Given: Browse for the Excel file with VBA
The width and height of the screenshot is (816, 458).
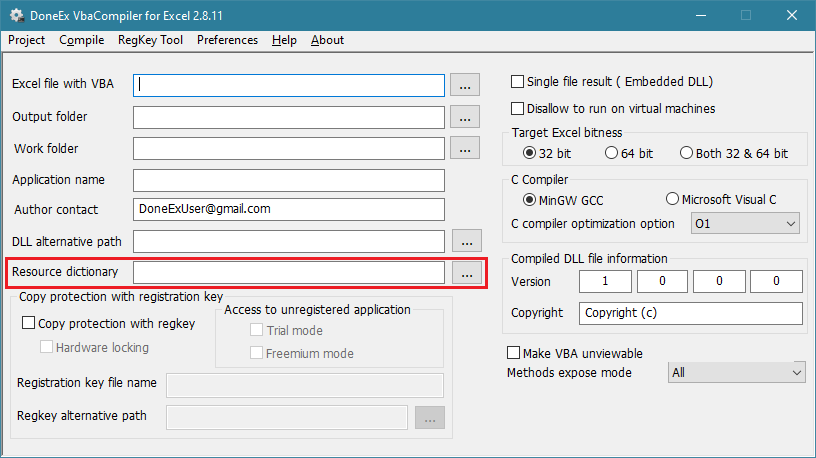Looking at the screenshot, I should point(465,85).
